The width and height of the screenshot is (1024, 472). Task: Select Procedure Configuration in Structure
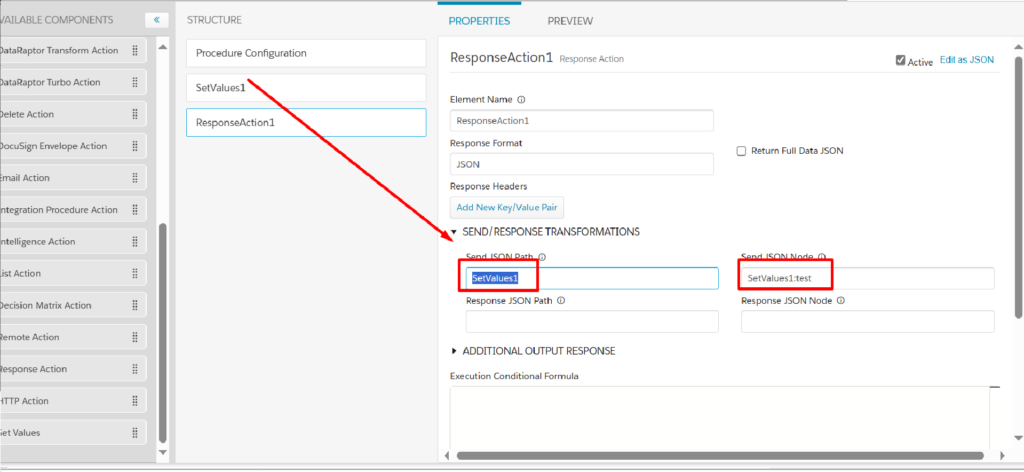(x=306, y=53)
